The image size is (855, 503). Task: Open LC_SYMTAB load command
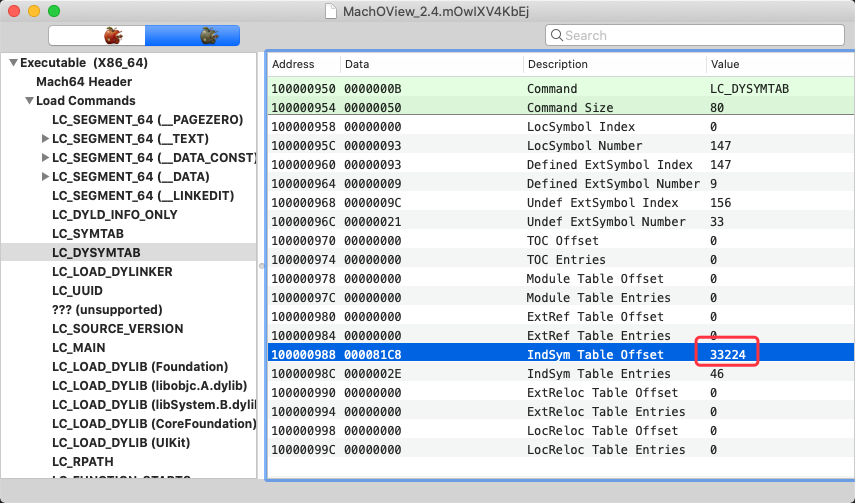click(88, 234)
